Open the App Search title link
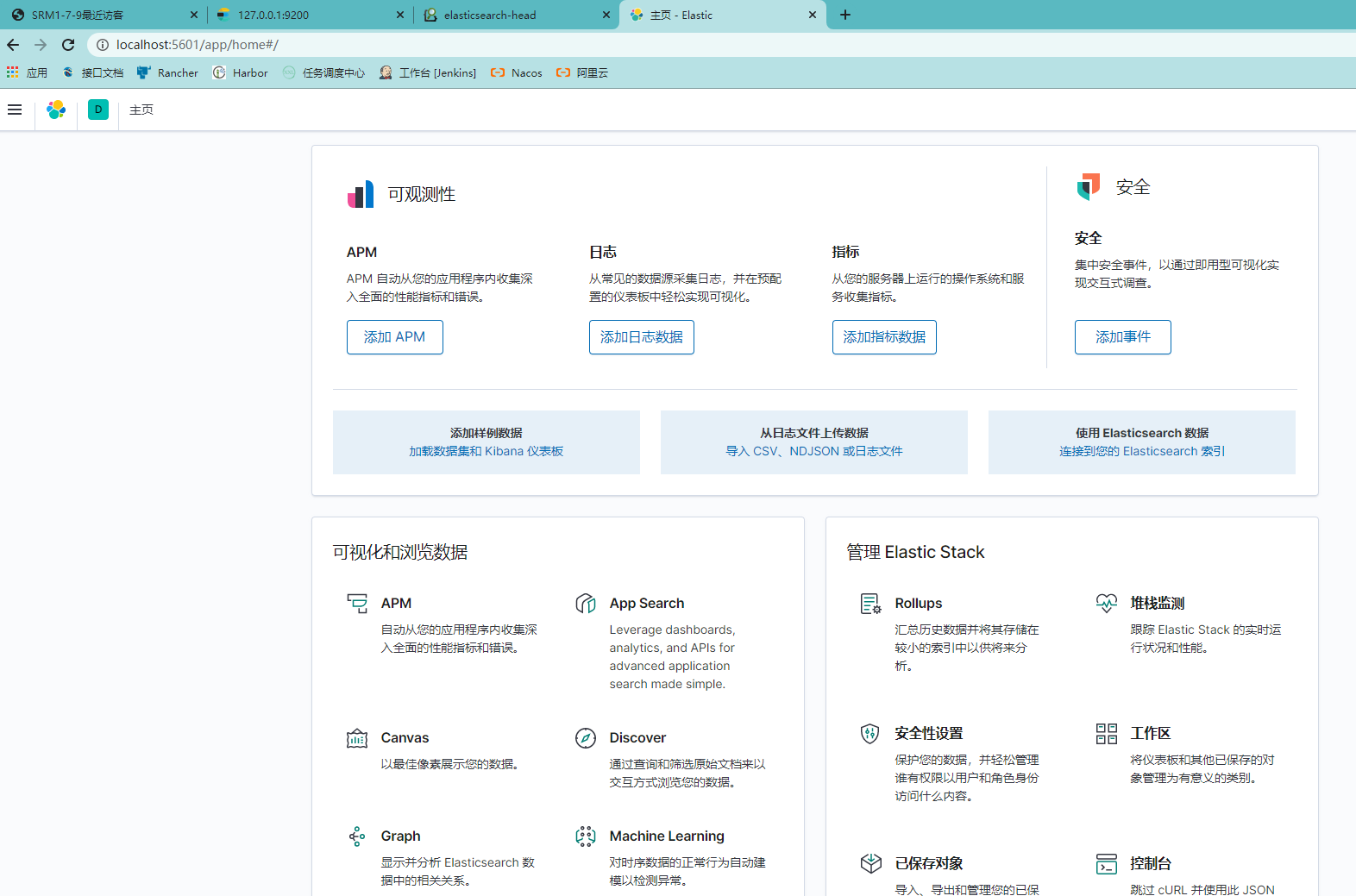Screen dimensions: 1356x896 click(x=647, y=604)
